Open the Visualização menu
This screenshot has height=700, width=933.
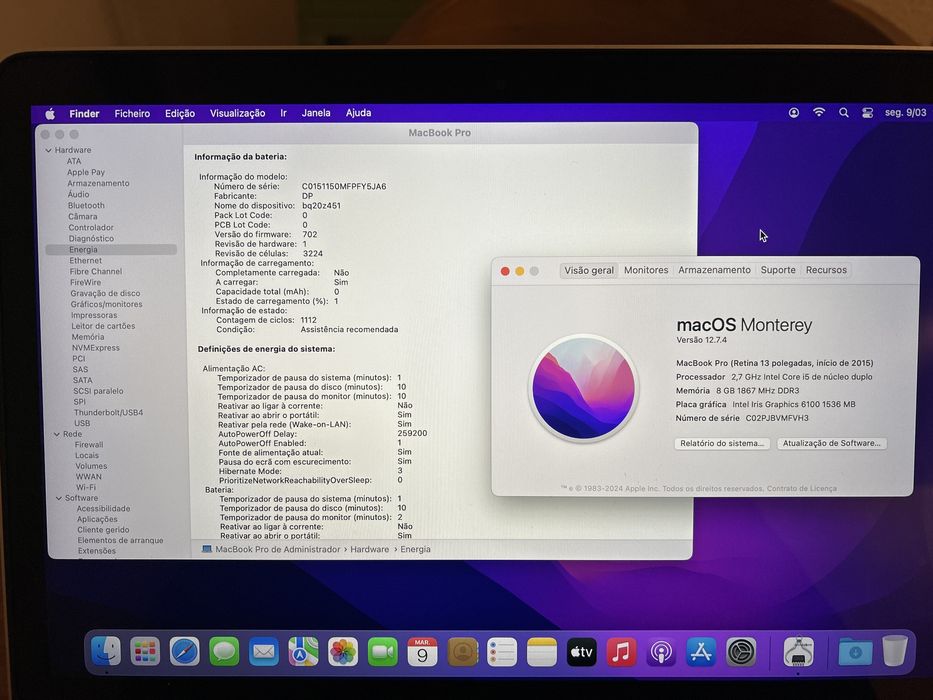click(x=237, y=113)
